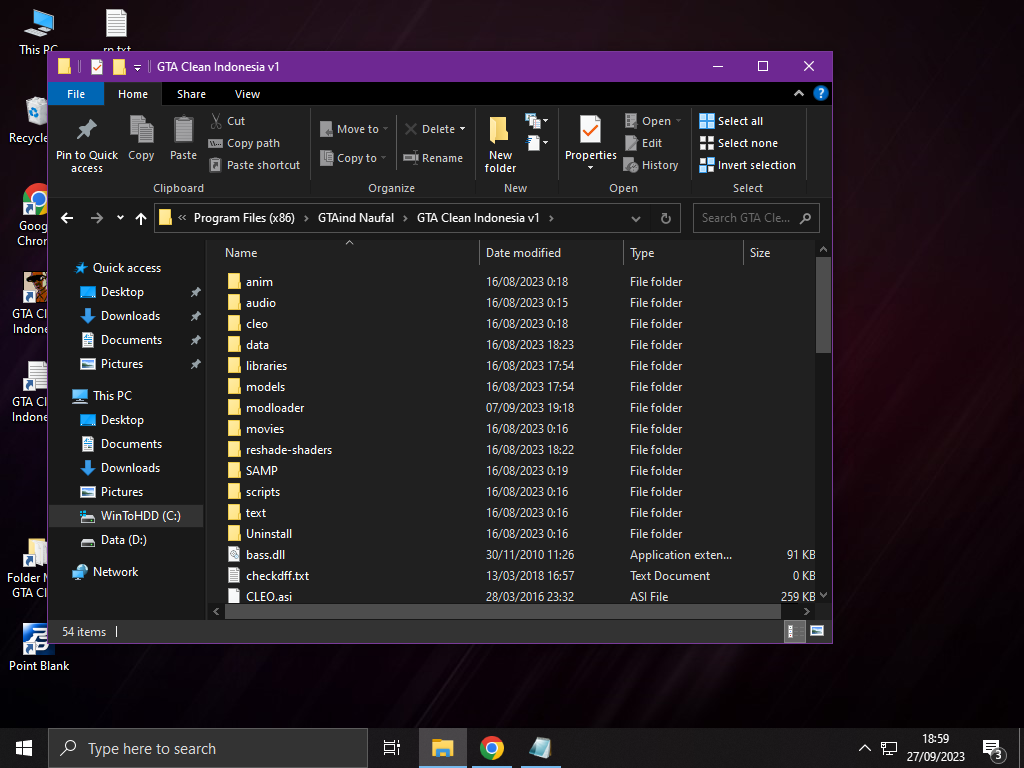The height and width of the screenshot is (768, 1024).
Task: Switch to large icons view layout
Action: pos(817,632)
